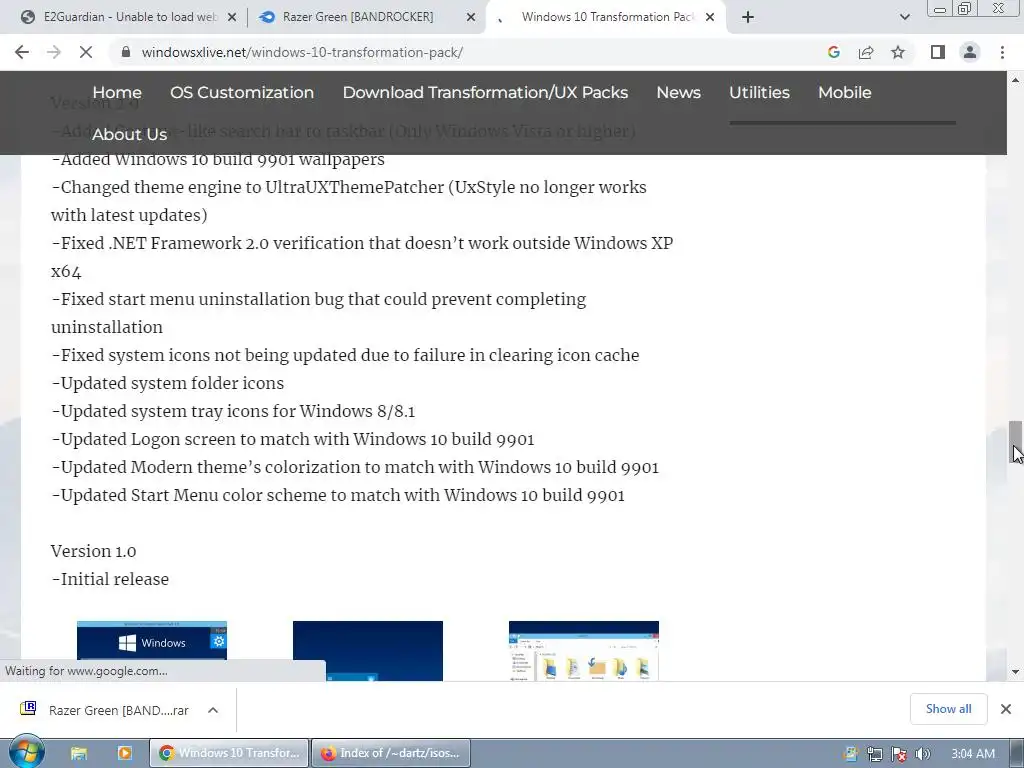Image resolution: width=1024 pixels, height=768 pixels.
Task: Click the Updated system tray icons line
Action: pos(233,411)
